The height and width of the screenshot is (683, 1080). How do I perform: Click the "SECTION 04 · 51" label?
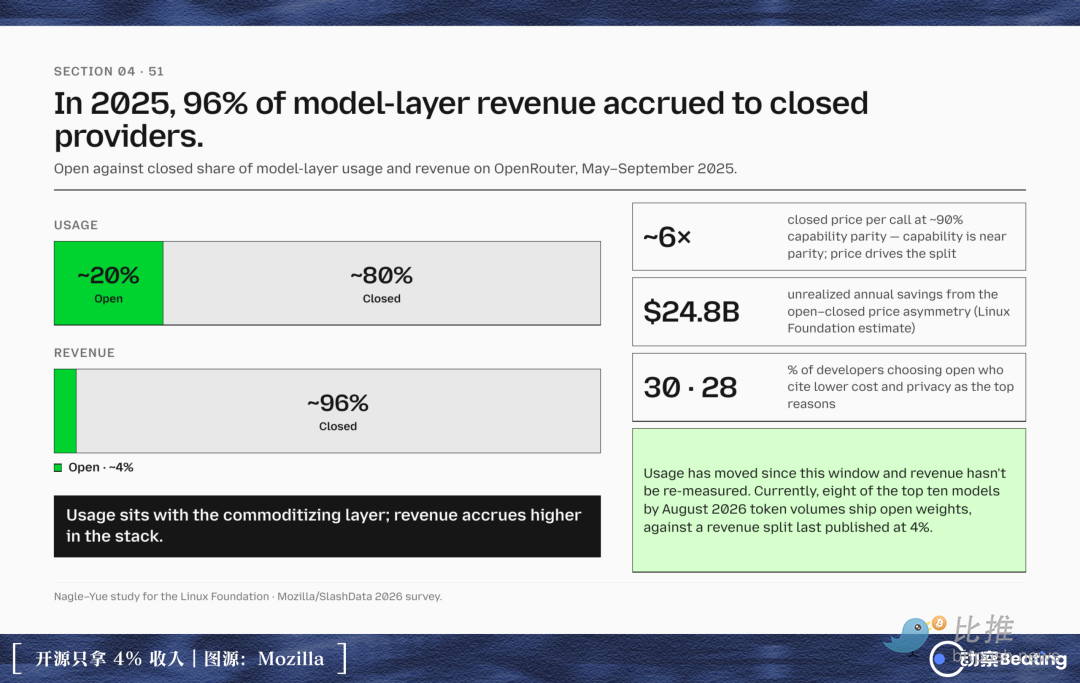pyautogui.click(x=109, y=72)
